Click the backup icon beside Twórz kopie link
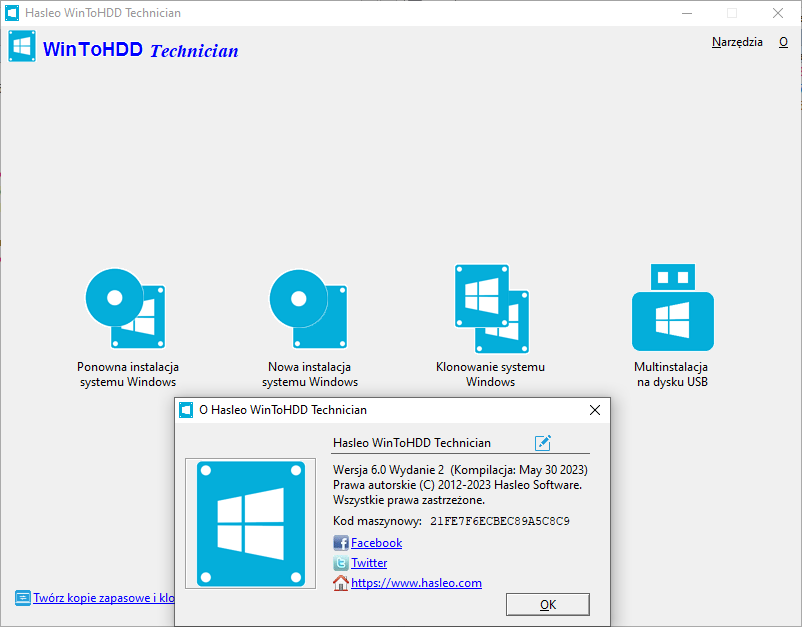This screenshot has width=802, height=627. point(23,598)
